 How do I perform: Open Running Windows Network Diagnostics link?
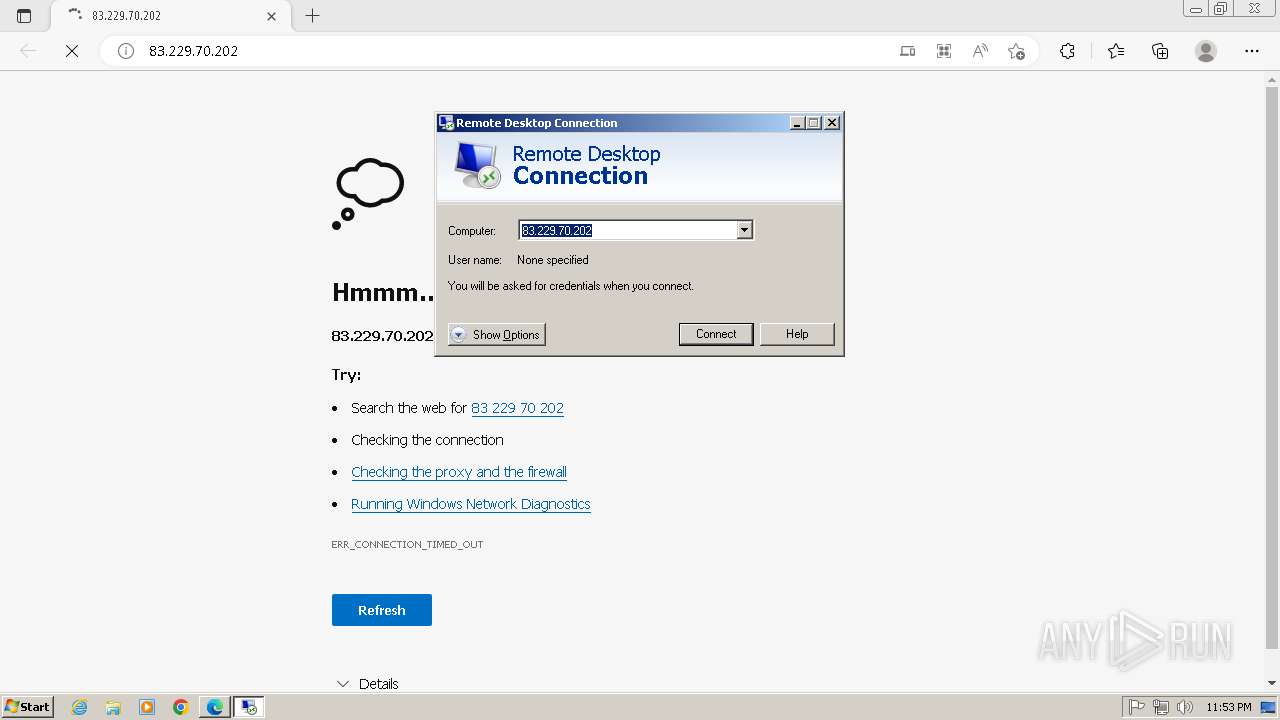[x=471, y=504]
